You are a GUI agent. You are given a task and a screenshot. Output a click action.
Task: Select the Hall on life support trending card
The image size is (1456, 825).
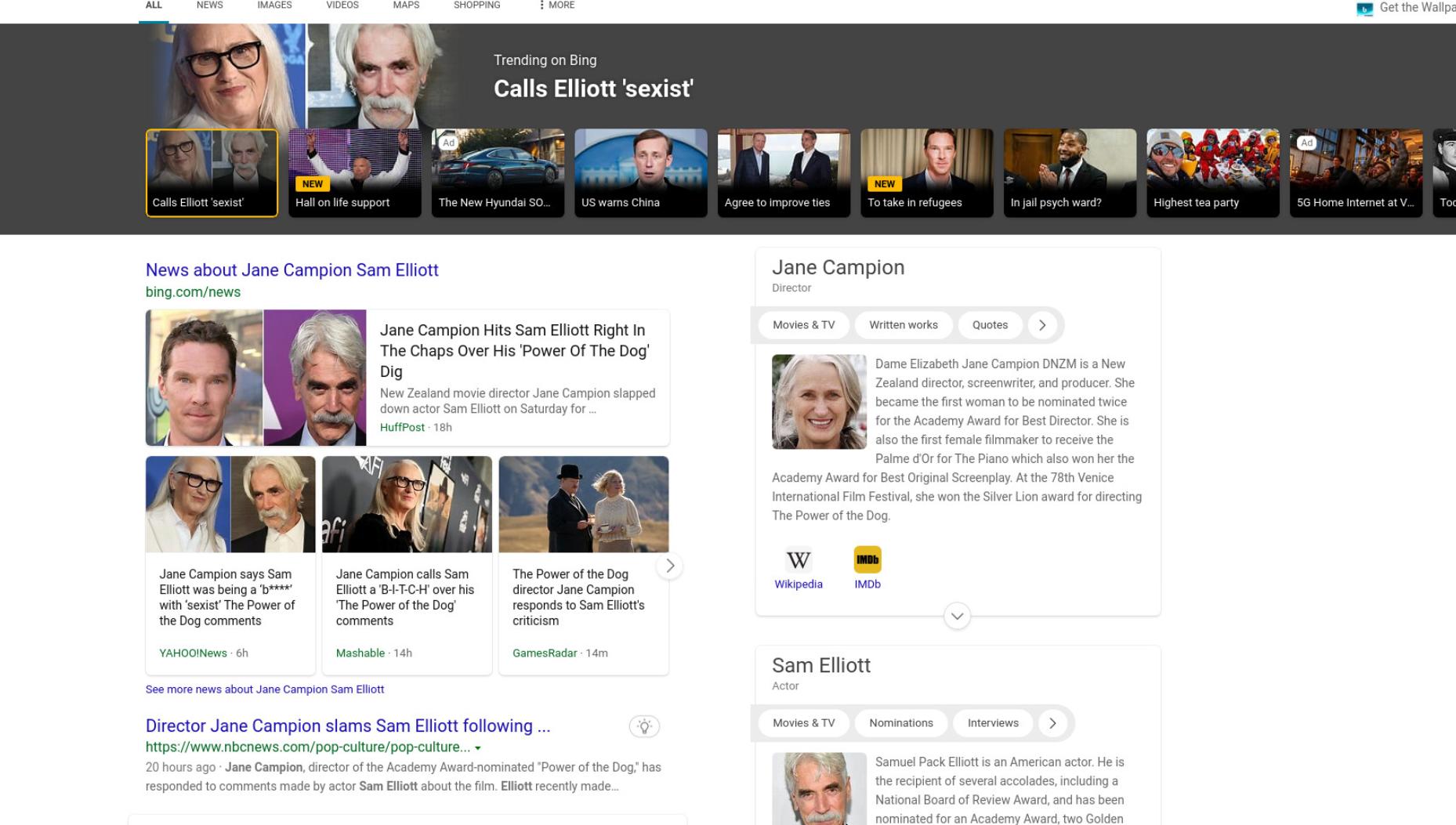(x=355, y=173)
